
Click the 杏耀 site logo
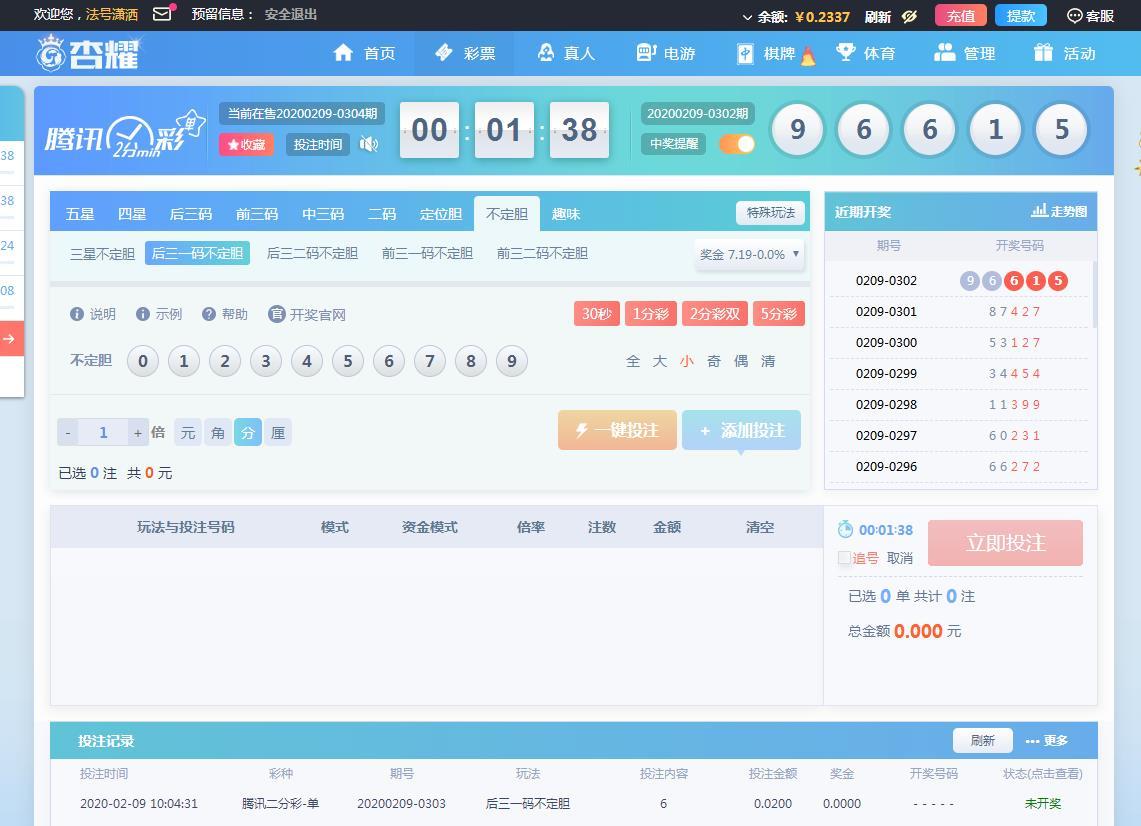click(x=88, y=53)
